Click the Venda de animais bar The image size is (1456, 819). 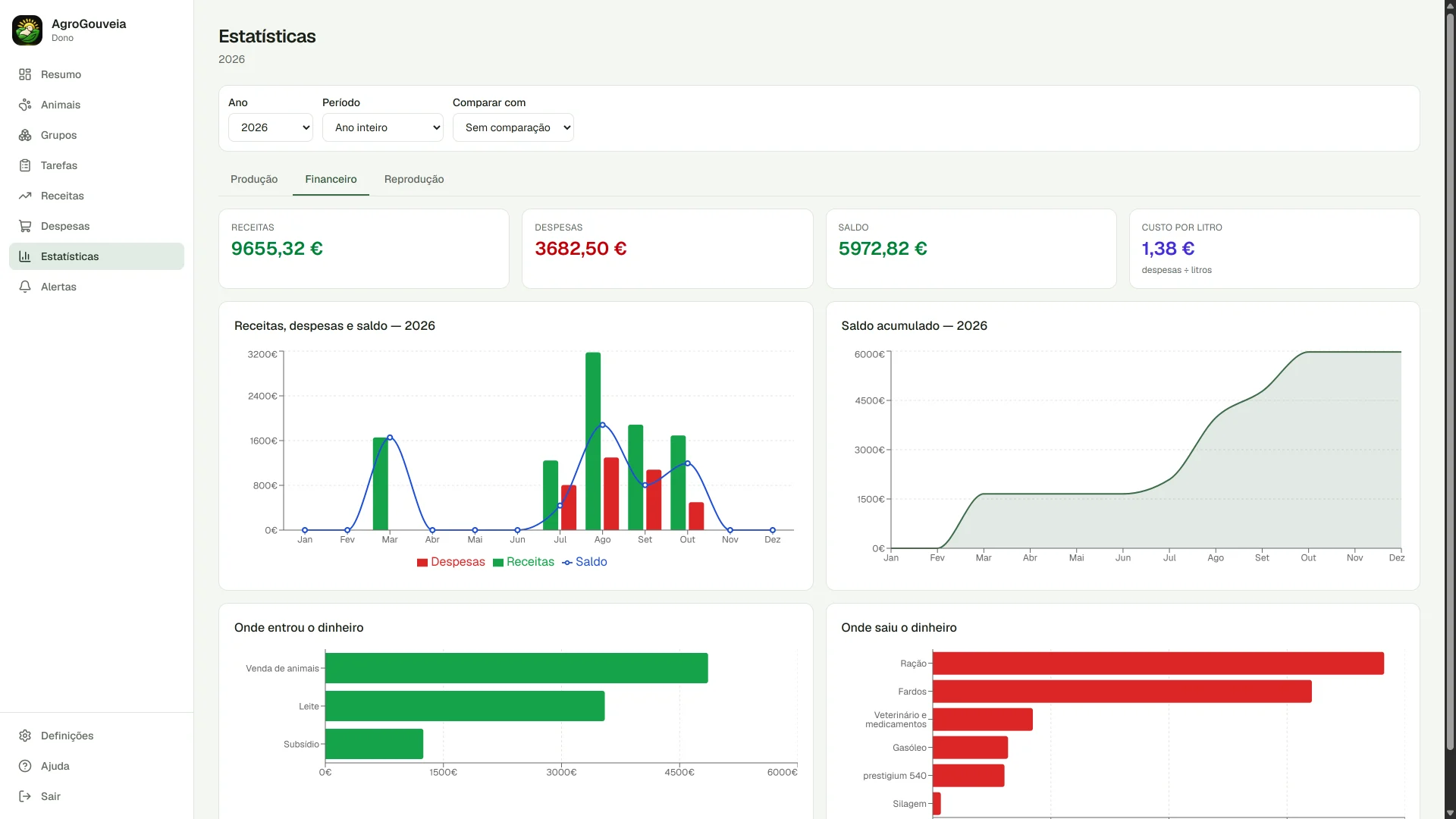(x=516, y=668)
